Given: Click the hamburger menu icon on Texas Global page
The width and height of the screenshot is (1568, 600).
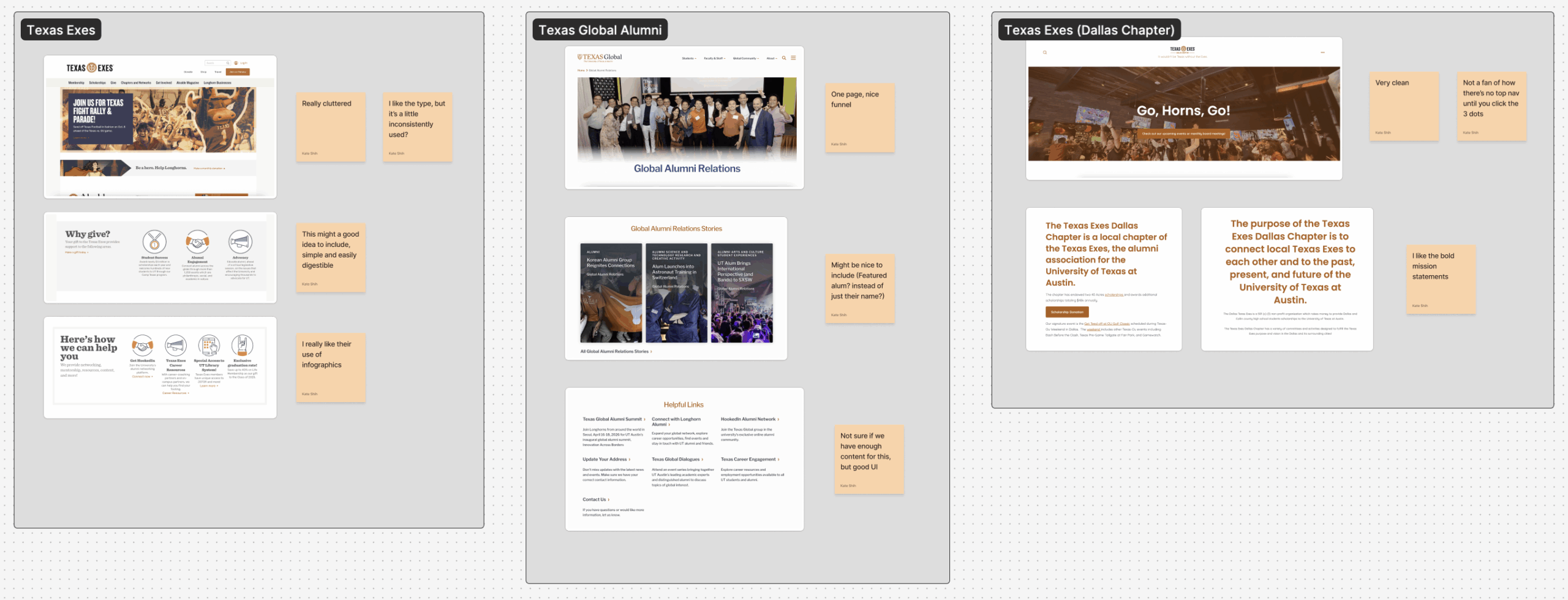Looking at the screenshot, I should 793,58.
